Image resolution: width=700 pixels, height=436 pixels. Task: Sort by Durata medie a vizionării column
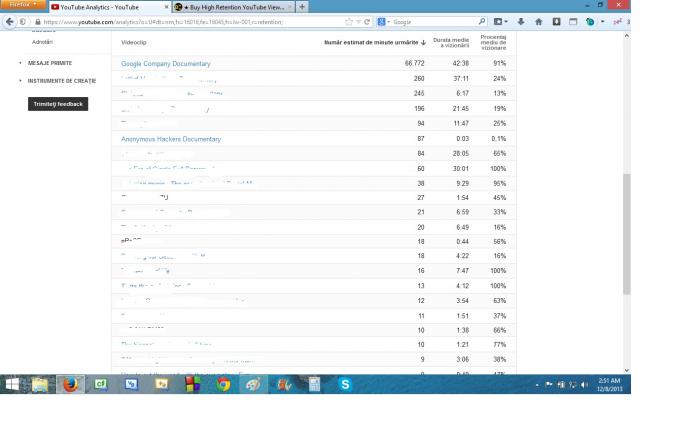click(x=451, y=42)
